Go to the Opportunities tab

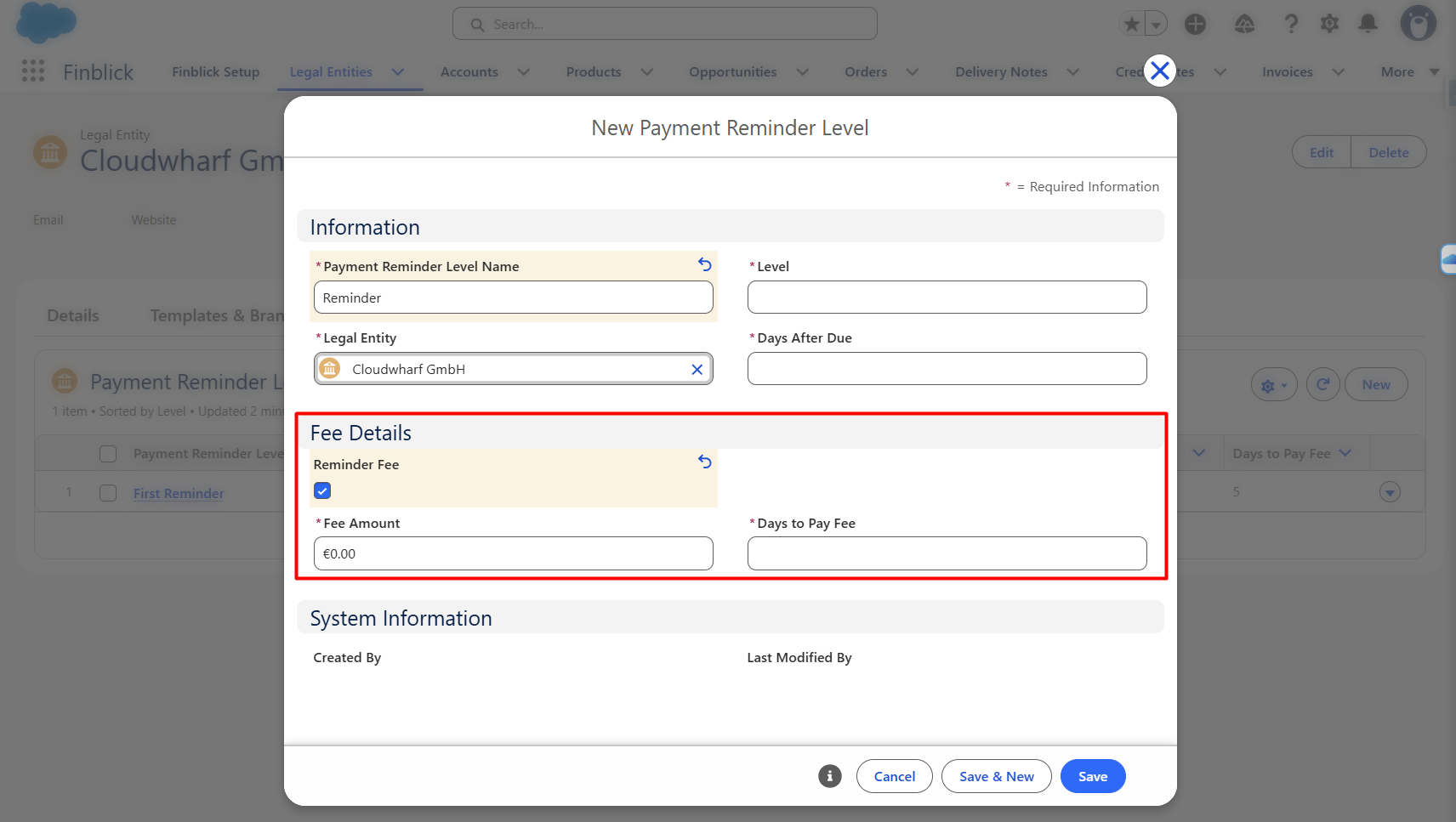733,72
